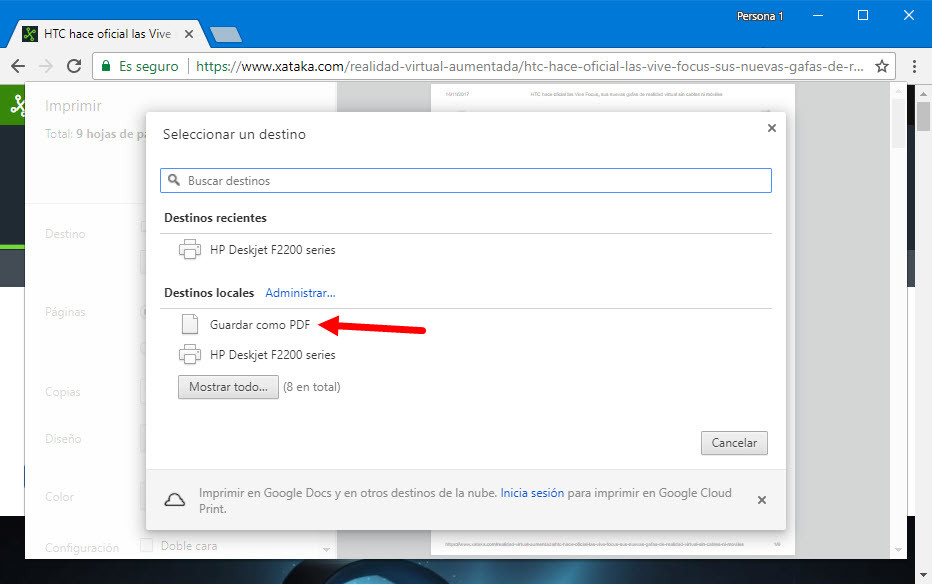Open the Doble cara dropdown arrow
This screenshot has width=932, height=584.
click(x=327, y=546)
